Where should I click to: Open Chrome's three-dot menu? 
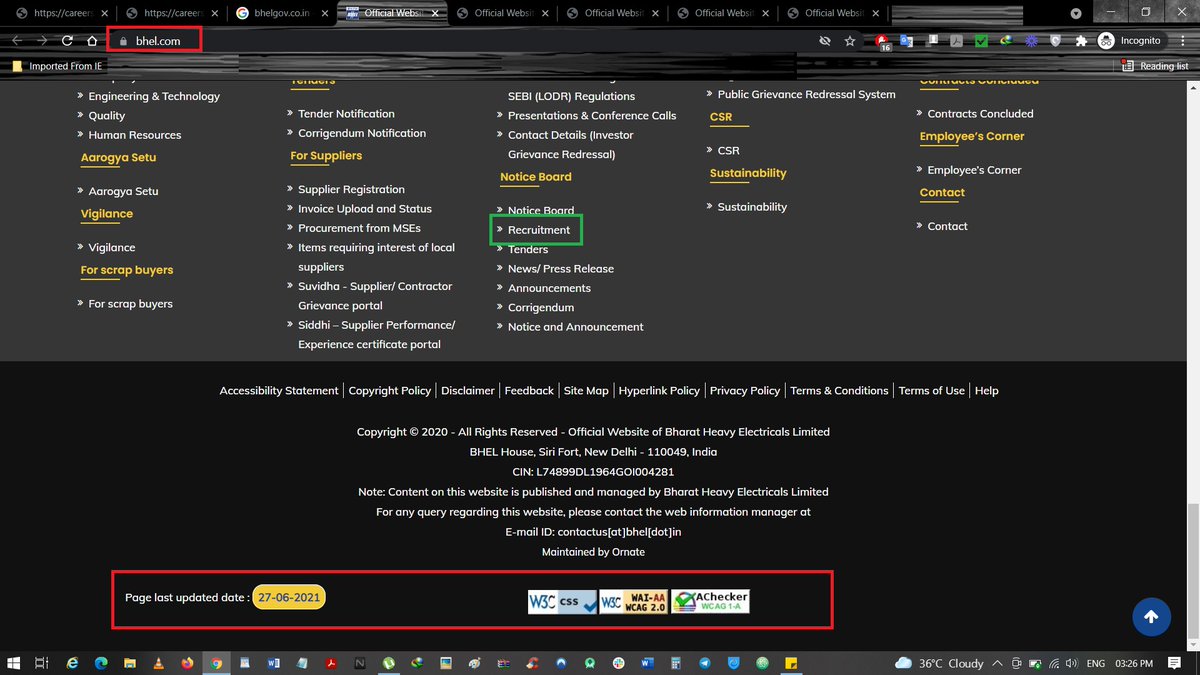(x=1181, y=41)
